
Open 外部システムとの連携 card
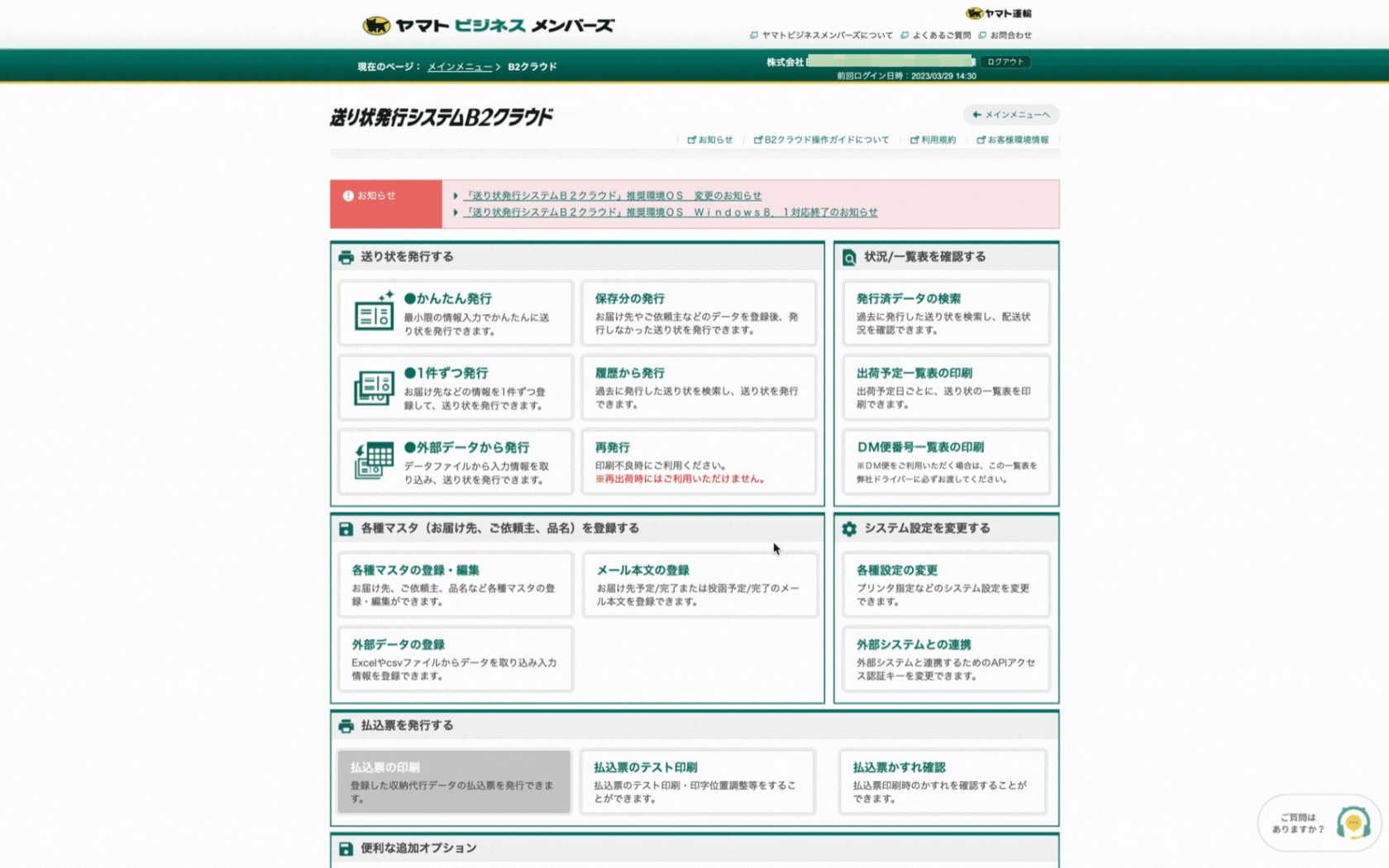946,659
